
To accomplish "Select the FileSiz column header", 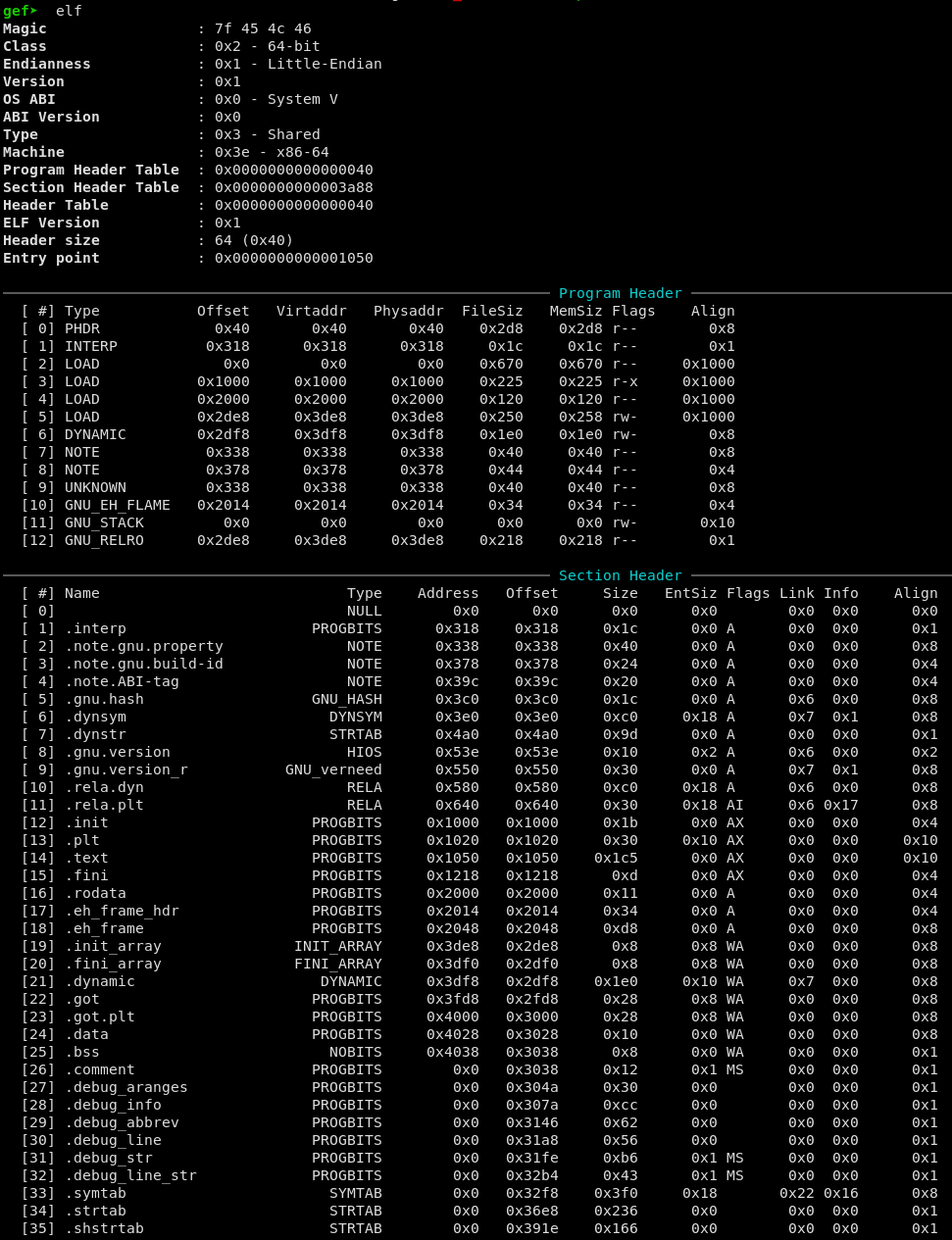I will click(493, 311).
